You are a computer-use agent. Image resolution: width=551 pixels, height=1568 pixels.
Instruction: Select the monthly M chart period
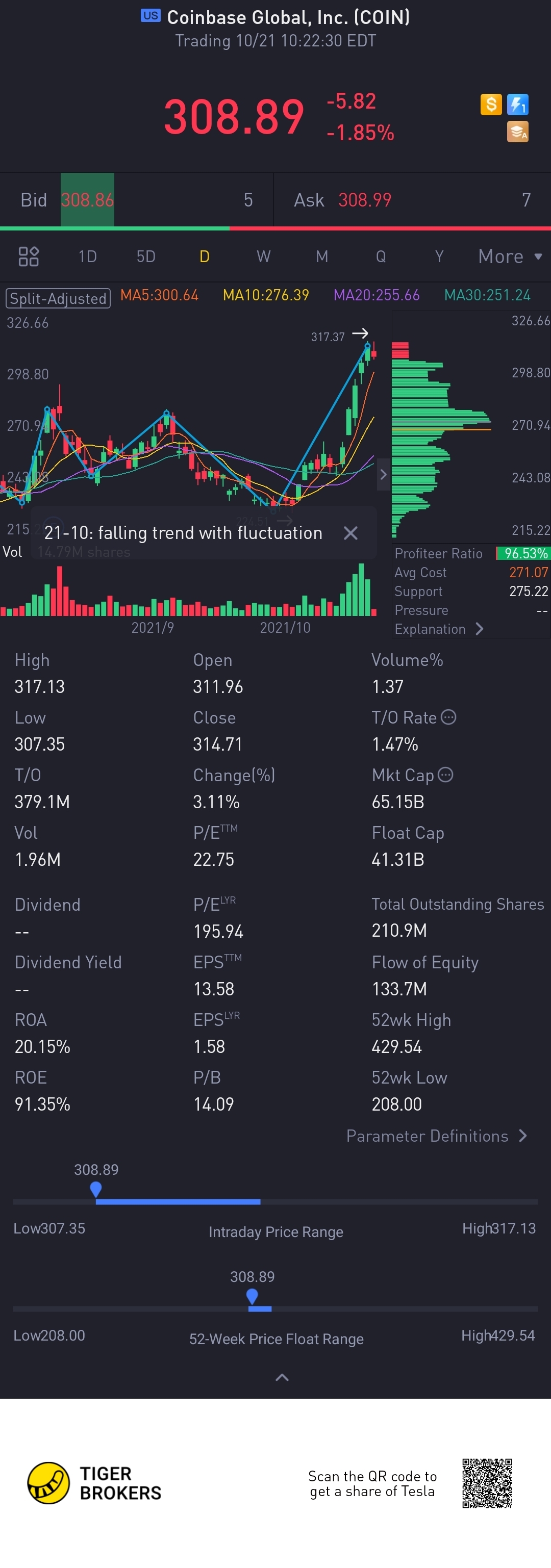click(x=322, y=256)
